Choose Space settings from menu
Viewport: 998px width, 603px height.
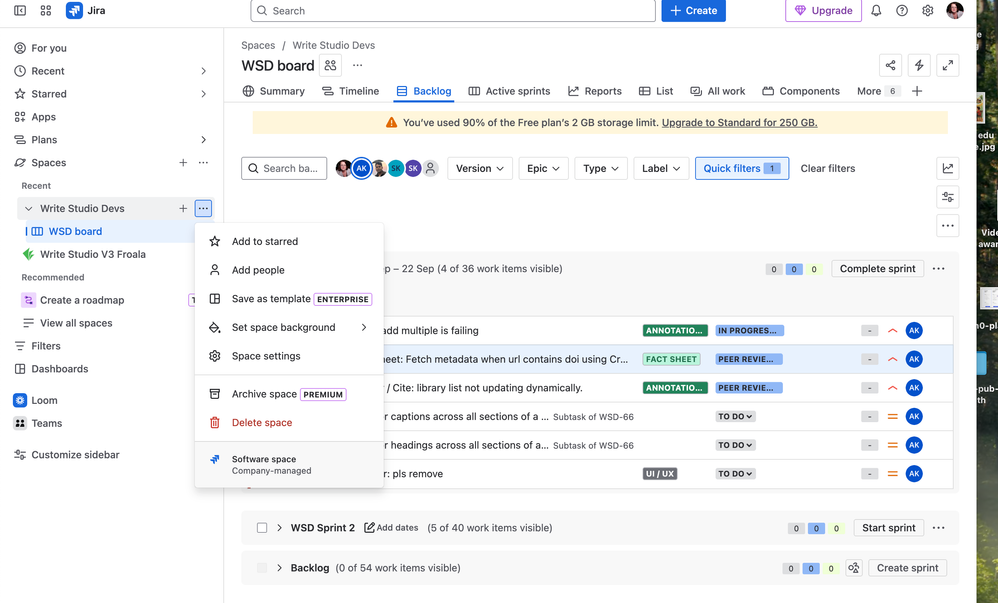pyautogui.click(x=289, y=356)
